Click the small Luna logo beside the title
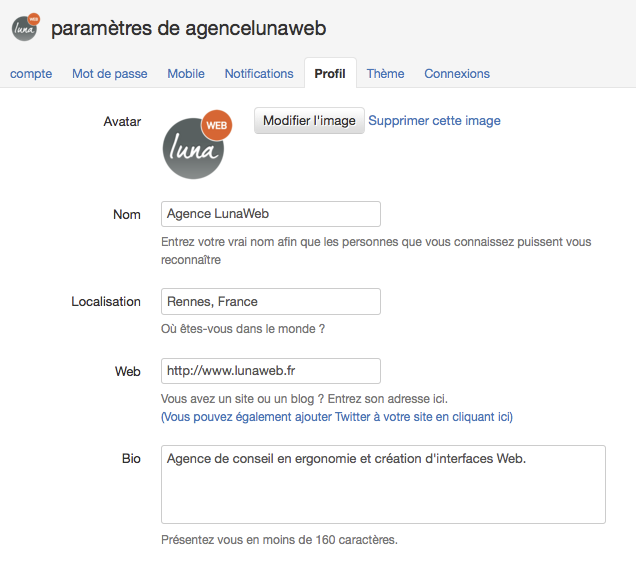Viewport: 636px width, 567px height. (26, 27)
